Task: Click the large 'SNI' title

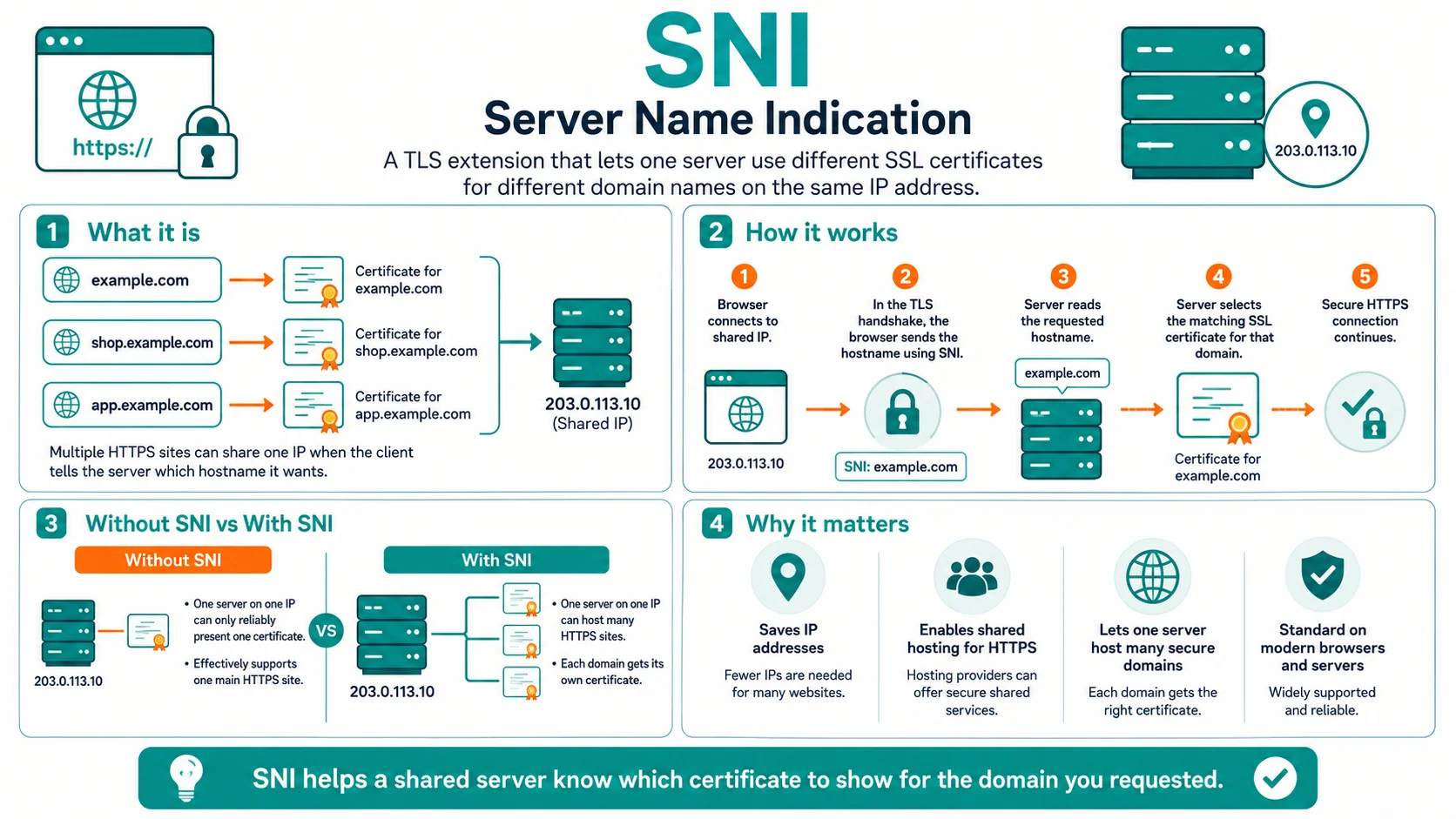Action: point(728,50)
